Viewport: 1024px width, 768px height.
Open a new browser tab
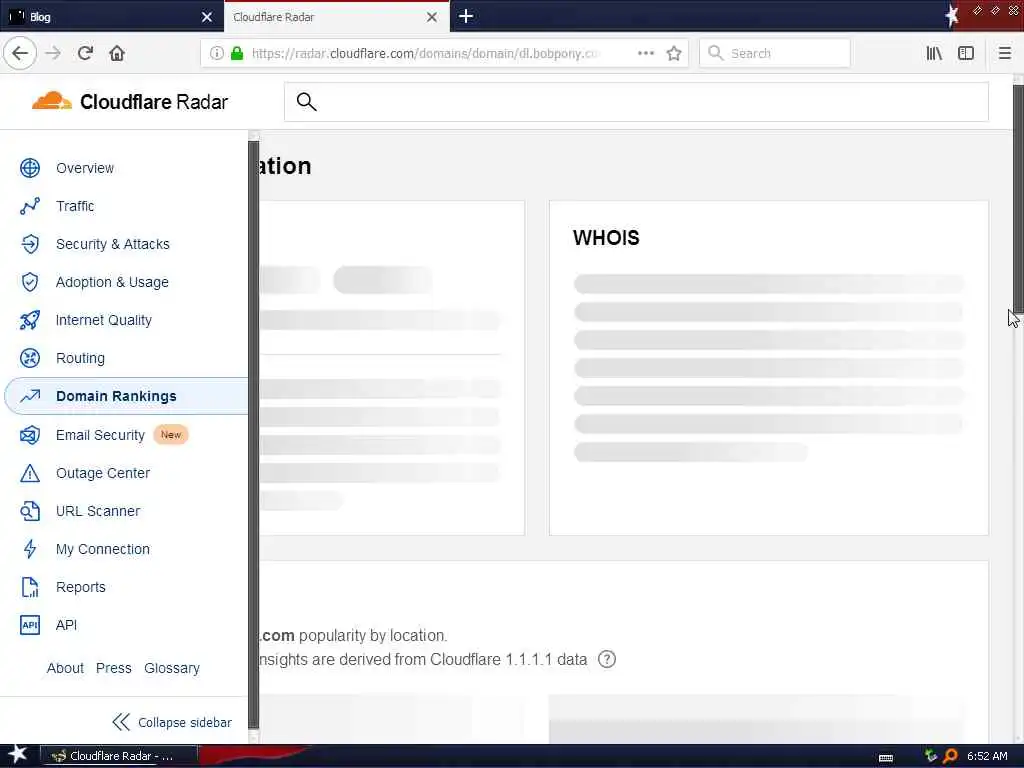click(x=466, y=16)
